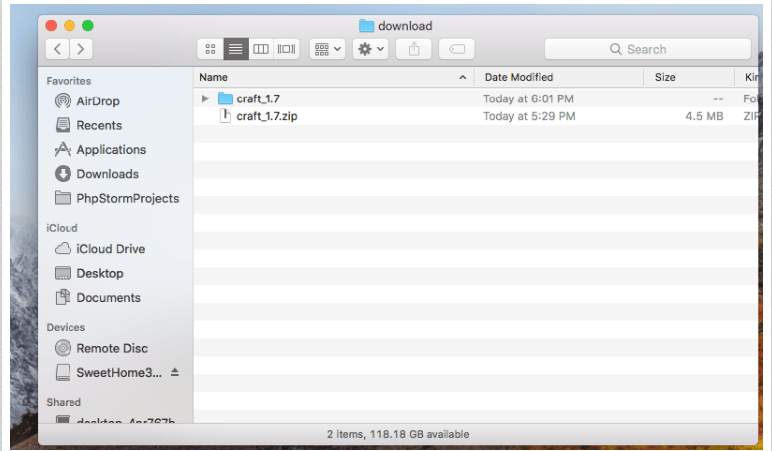The image size is (772, 451).
Task: Switch to list view
Action: click(x=236, y=49)
